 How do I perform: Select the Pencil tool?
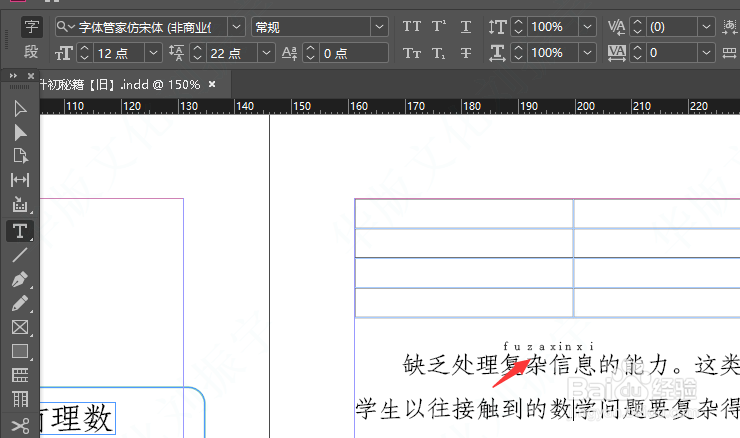pyautogui.click(x=20, y=303)
